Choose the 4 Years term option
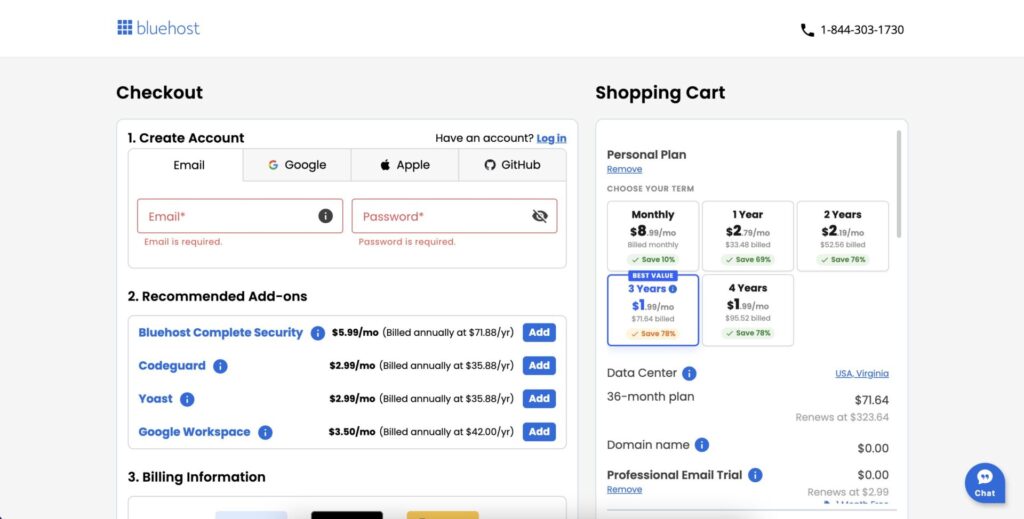 [748, 310]
